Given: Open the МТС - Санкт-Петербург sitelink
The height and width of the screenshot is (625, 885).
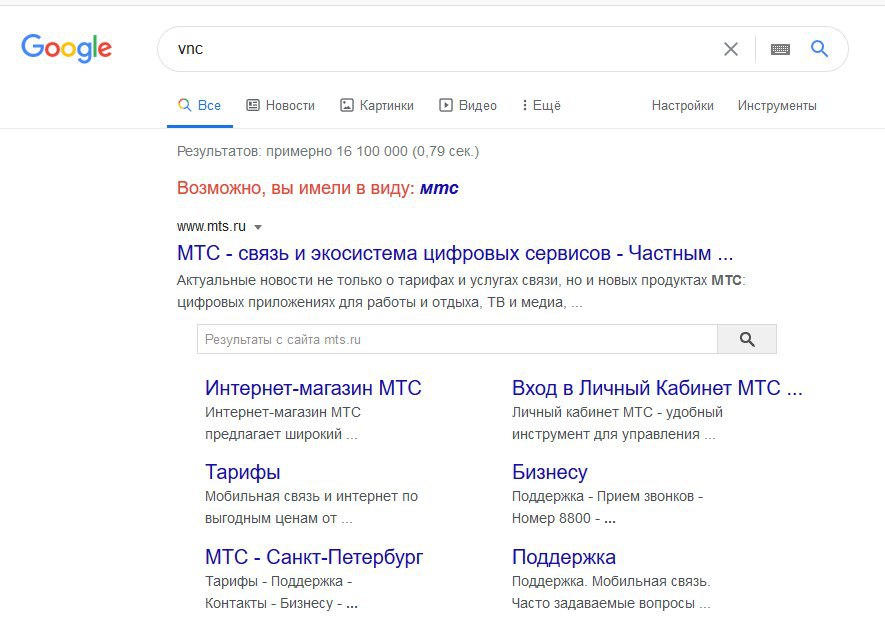Looking at the screenshot, I should tap(314, 557).
